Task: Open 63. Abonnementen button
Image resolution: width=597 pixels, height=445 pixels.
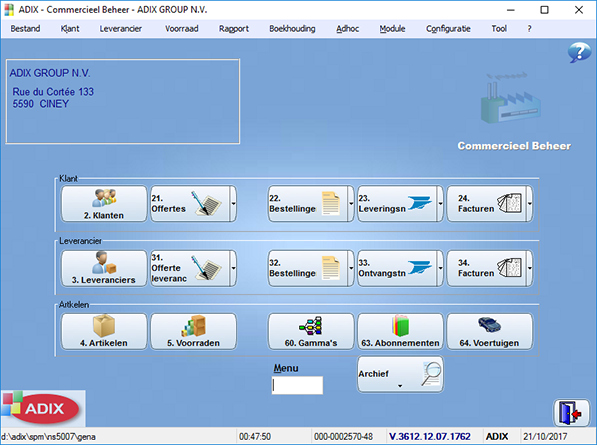Action: 400,332
